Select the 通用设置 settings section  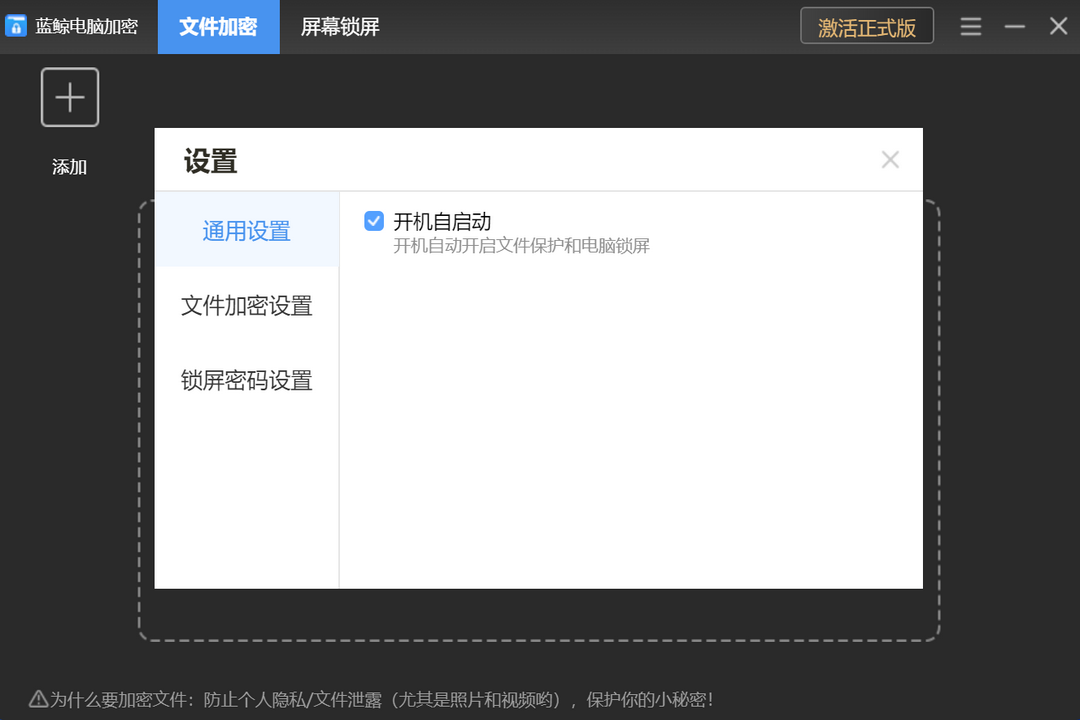(x=246, y=230)
